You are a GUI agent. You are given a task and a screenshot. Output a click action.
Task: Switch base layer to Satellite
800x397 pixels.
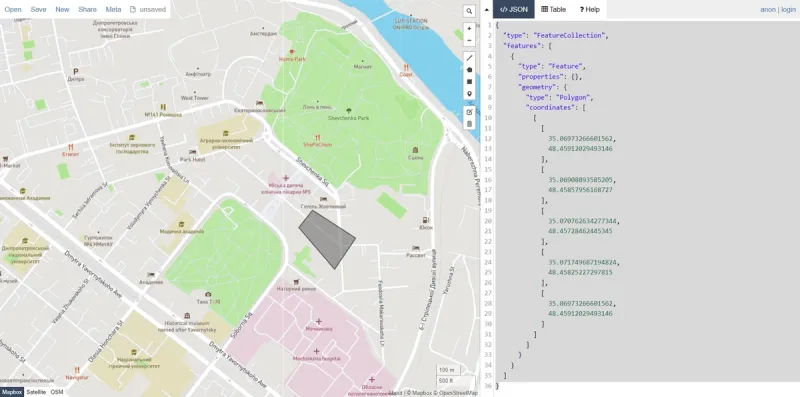tap(36, 392)
